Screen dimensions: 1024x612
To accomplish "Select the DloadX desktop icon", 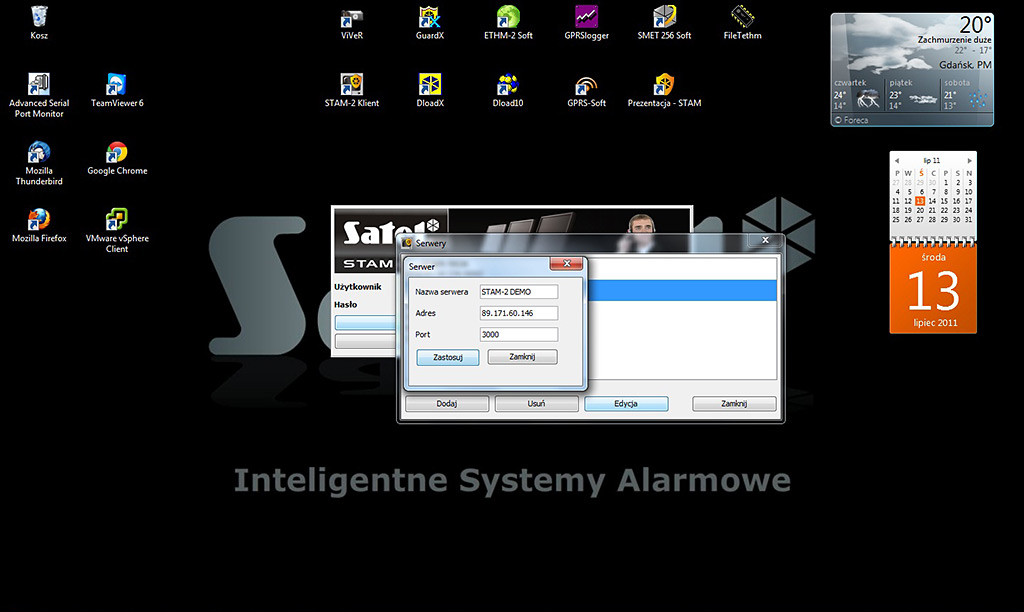I will coord(430,86).
